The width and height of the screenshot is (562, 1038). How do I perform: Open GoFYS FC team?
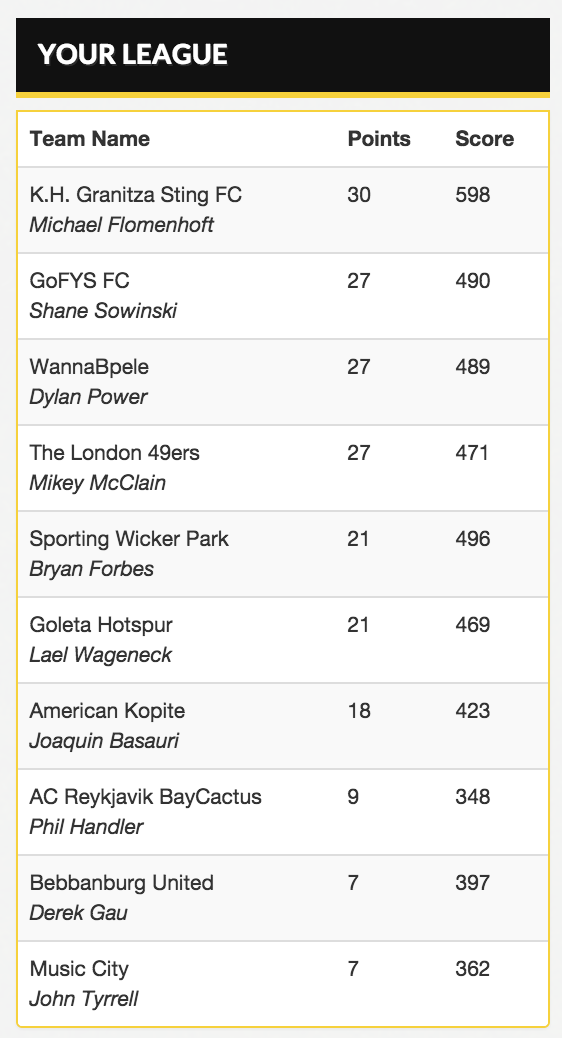(x=79, y=281)
